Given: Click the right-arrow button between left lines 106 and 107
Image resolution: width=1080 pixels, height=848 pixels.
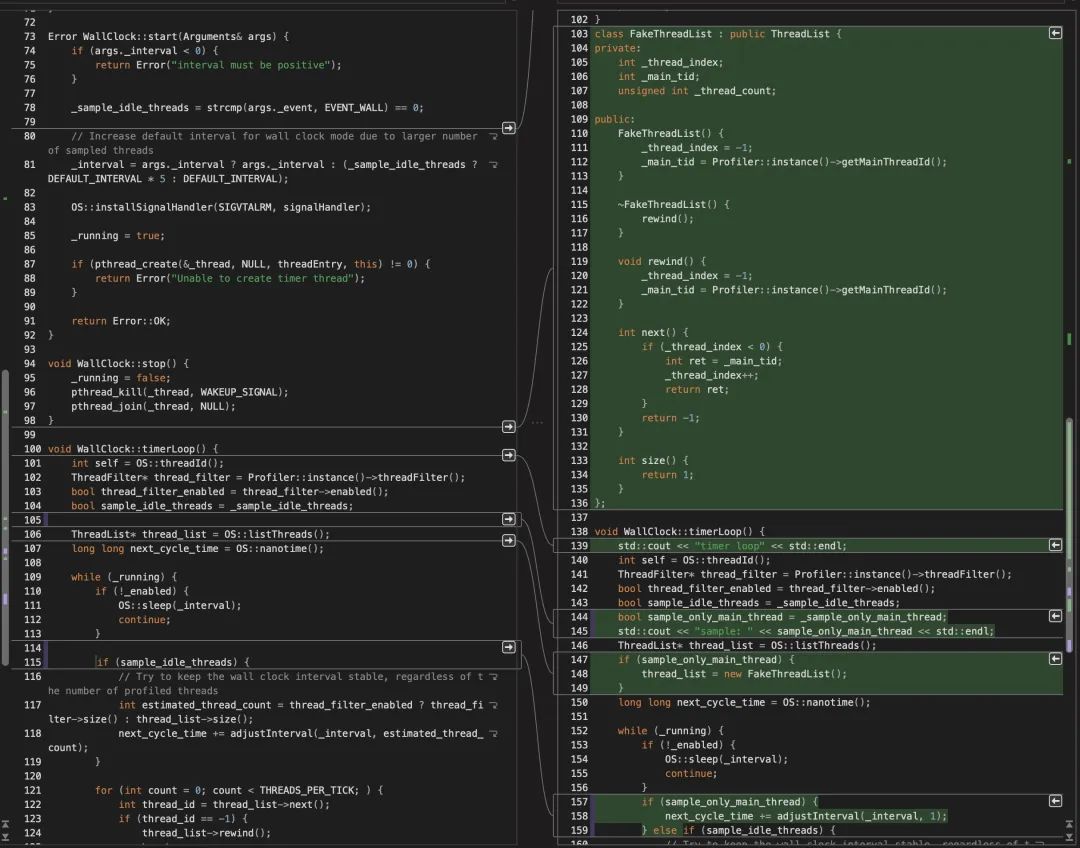Looking at the screenshot, I should pyautogui.click(x=508, y=541).
